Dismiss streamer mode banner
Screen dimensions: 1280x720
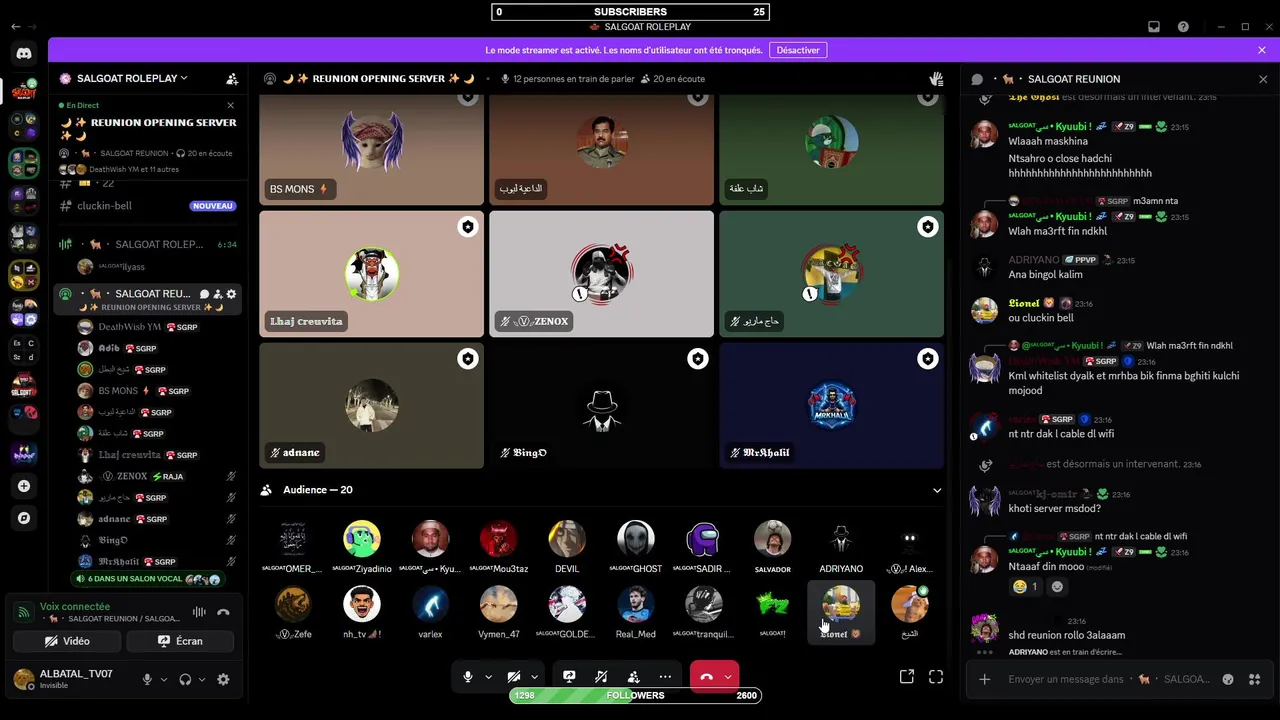(x=1262, y=50)
